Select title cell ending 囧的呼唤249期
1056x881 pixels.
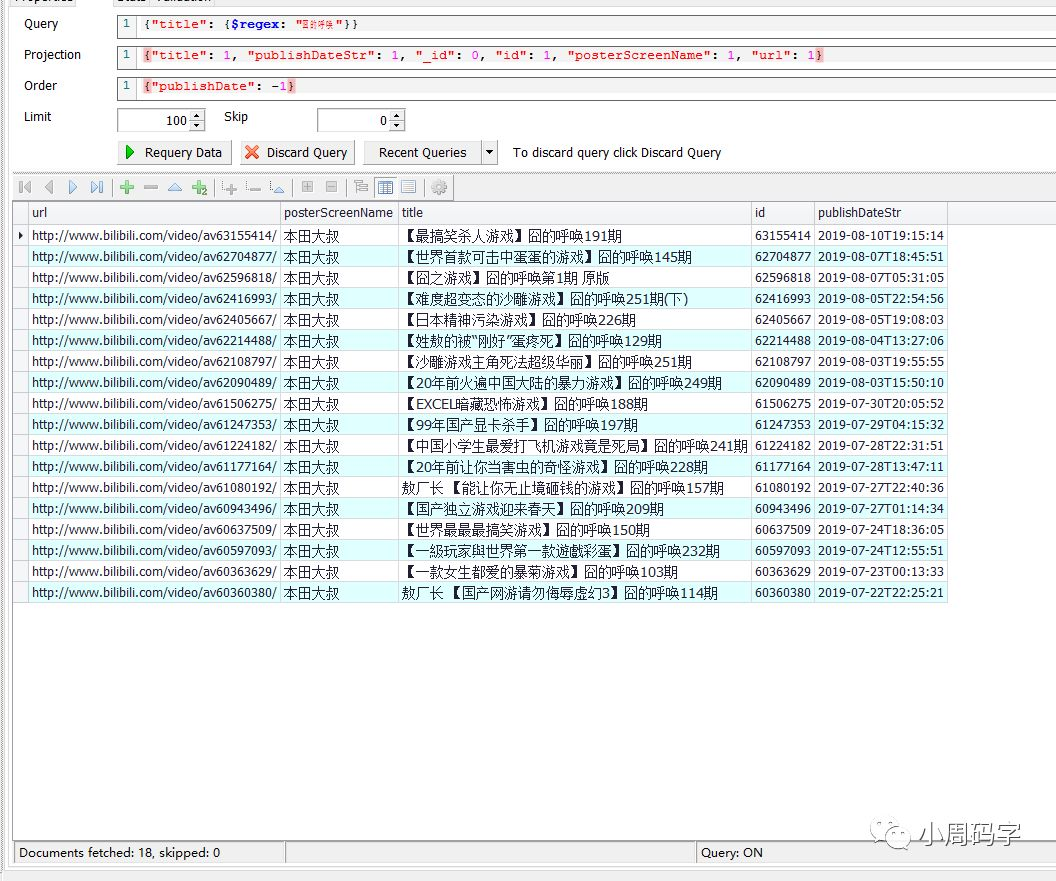point(574,383)
